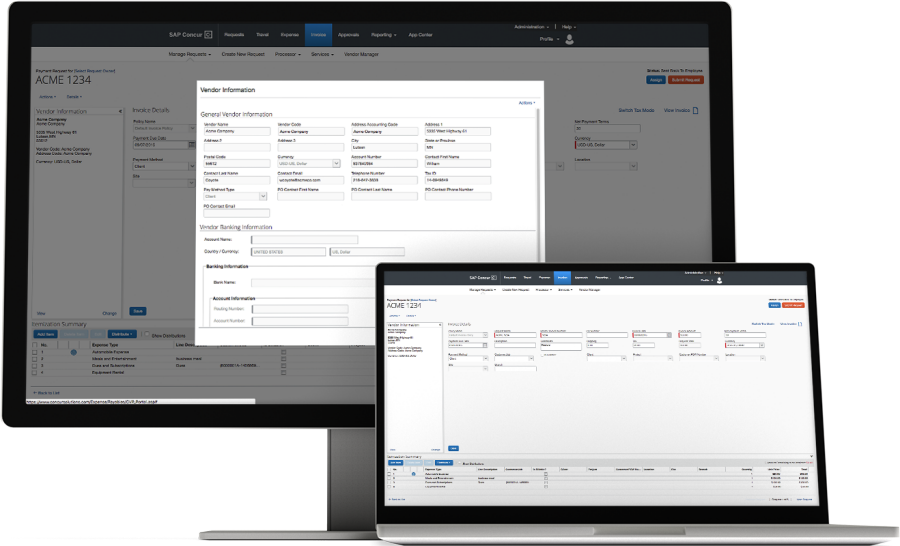Click the blue Save button on laptop
The image size is (900, 546).
pos(453,448)
